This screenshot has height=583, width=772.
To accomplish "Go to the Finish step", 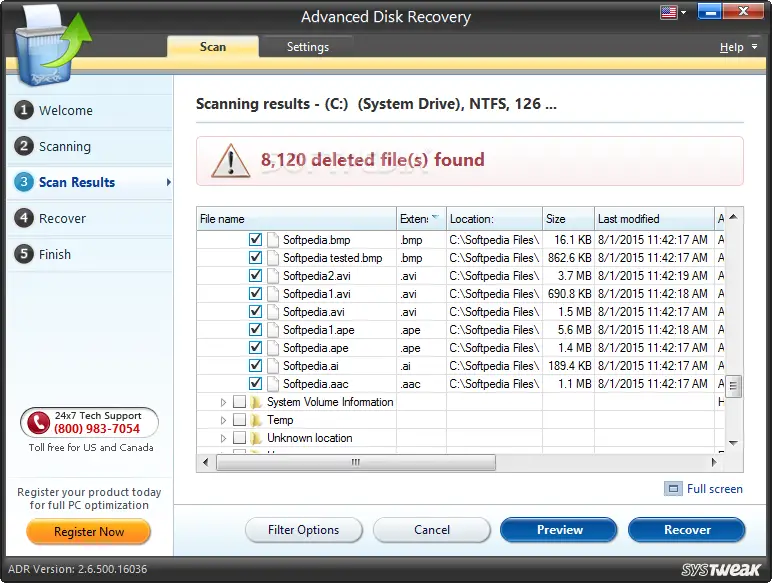I will coord(90,255).
